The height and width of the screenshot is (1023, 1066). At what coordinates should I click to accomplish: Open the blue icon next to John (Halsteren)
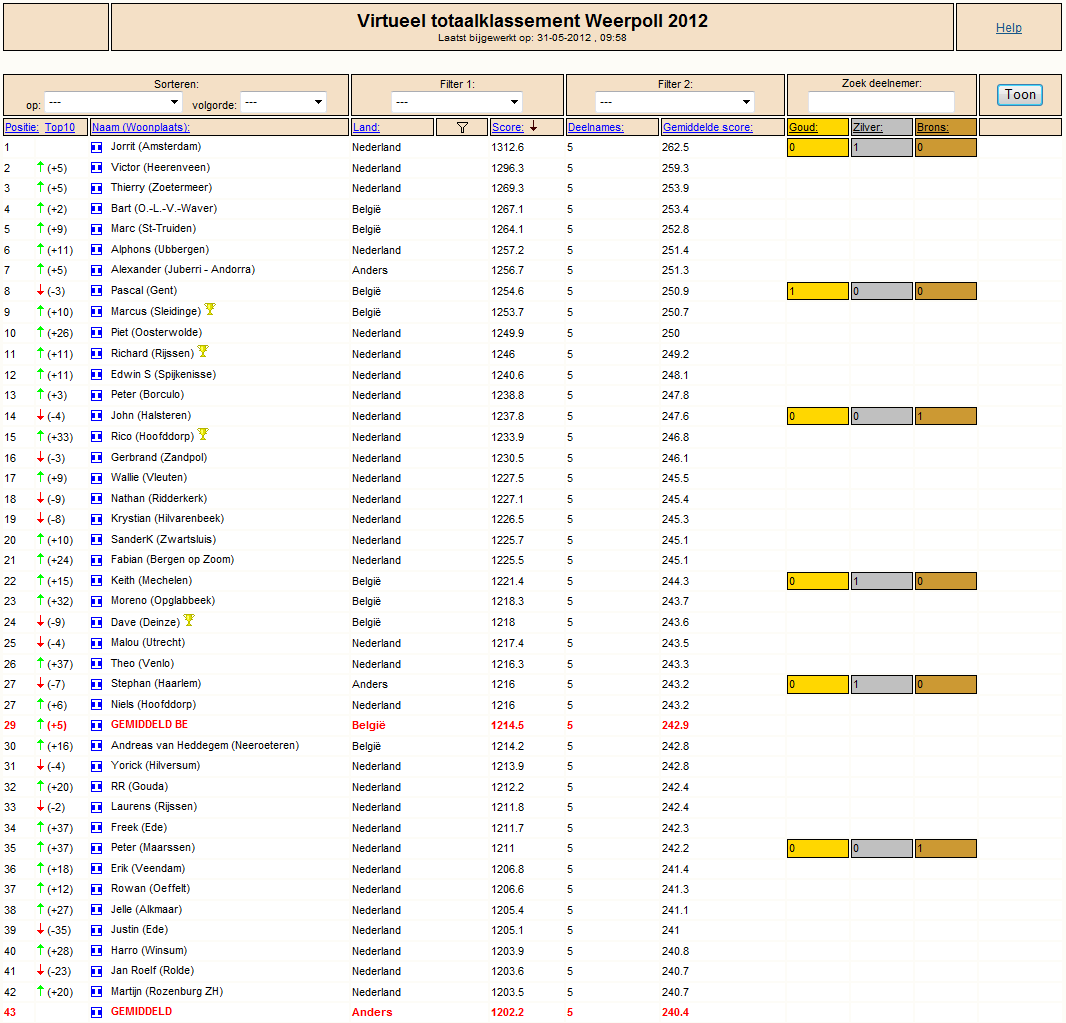point(97,416)
